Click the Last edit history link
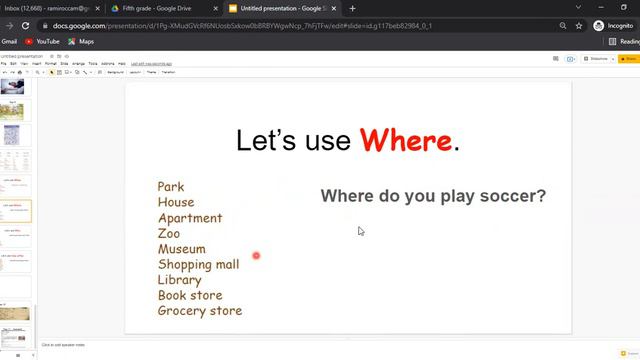The image size is (640, 360). pos(151,64)
